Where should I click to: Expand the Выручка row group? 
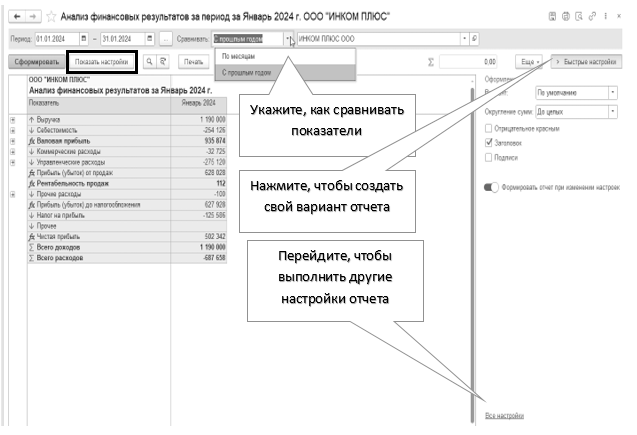[x=13, y=120]
